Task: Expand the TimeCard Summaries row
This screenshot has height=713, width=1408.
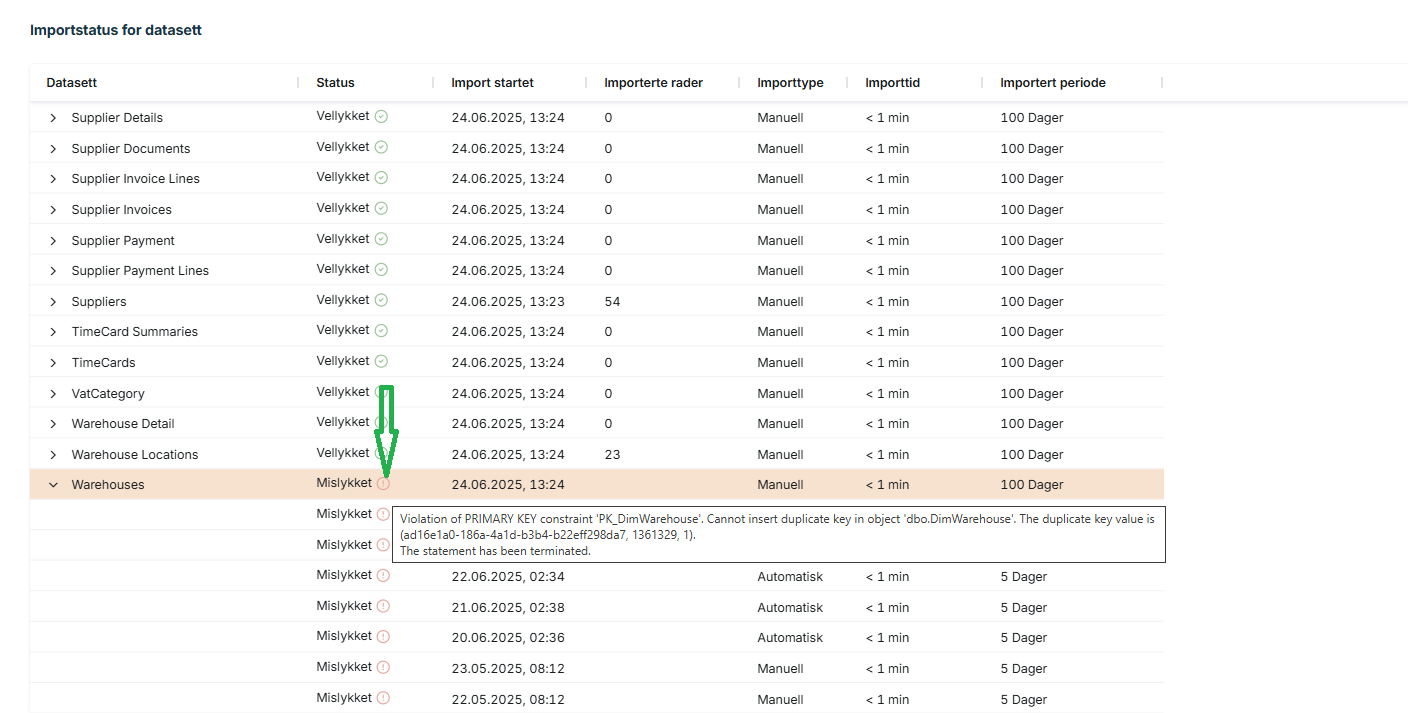Action: [x=54, y=332]
